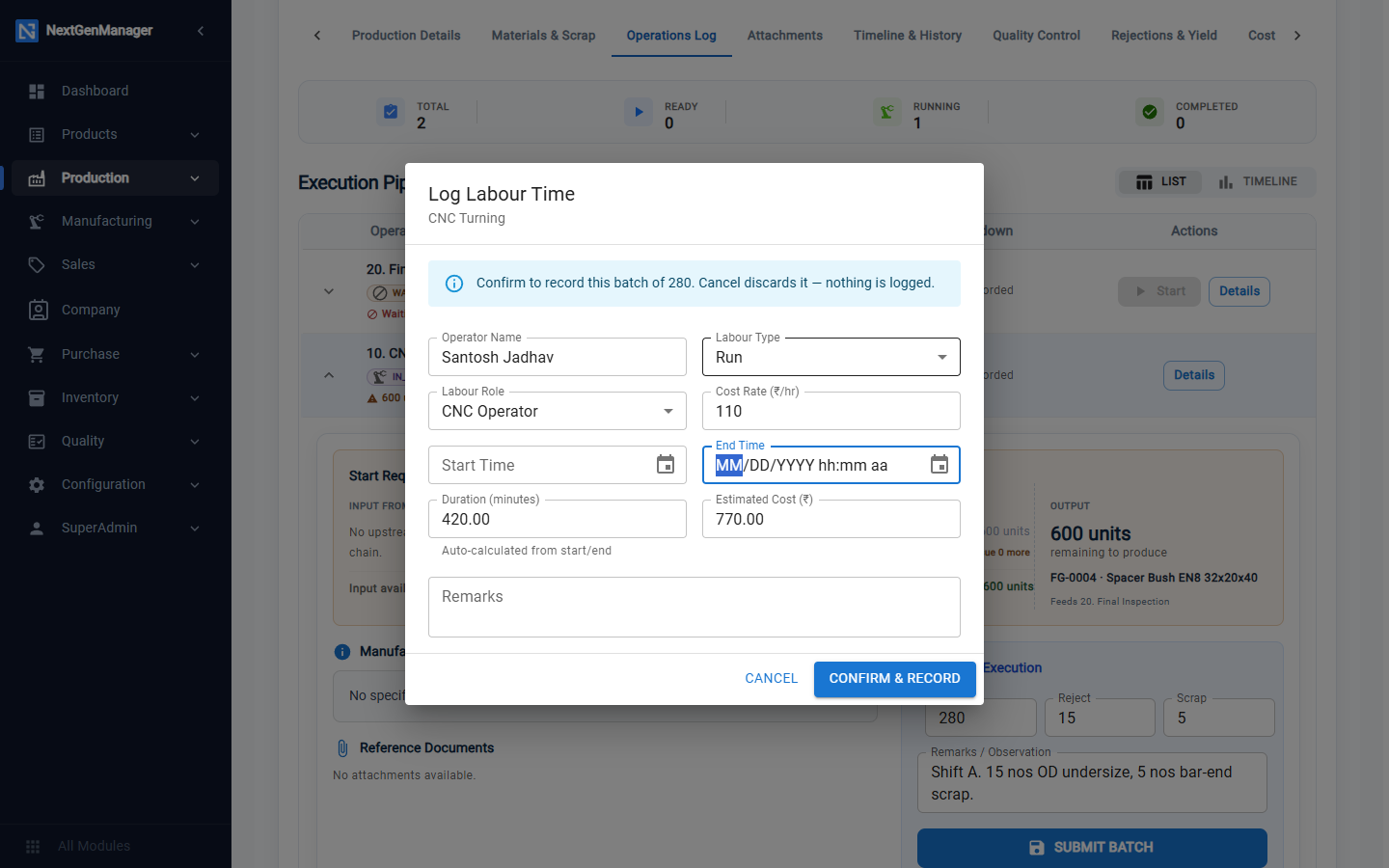
Task: Collapse the sidebar with the arrow icon
Action: pos(201,31)
